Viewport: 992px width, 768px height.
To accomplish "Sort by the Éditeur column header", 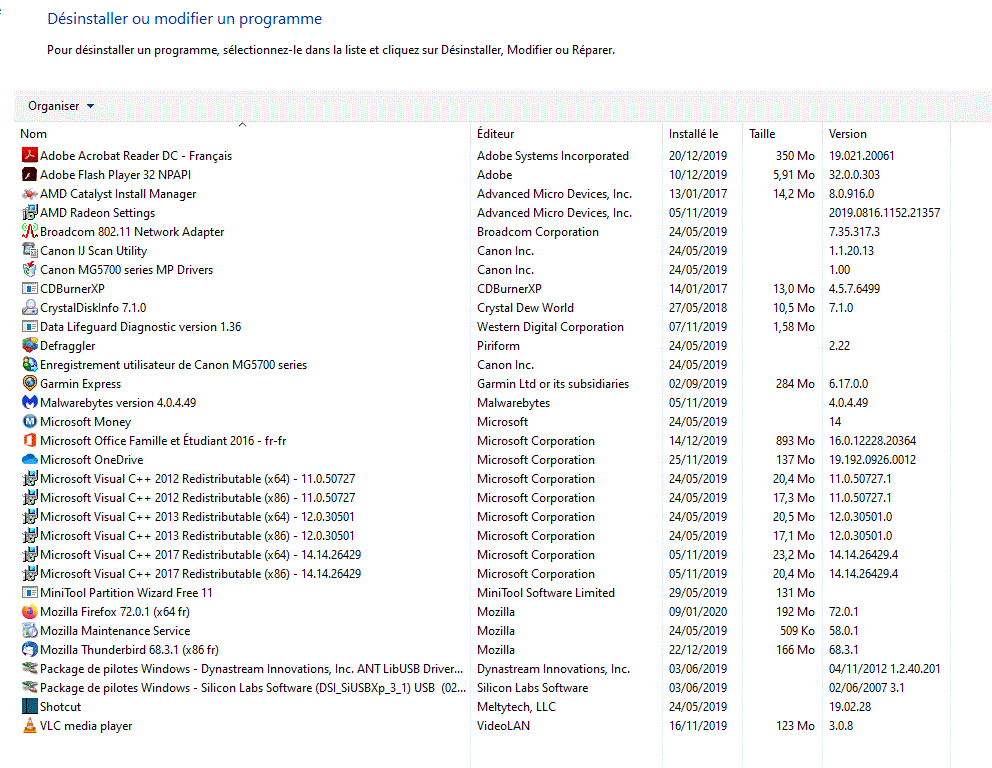I will (x=495, y=133).
